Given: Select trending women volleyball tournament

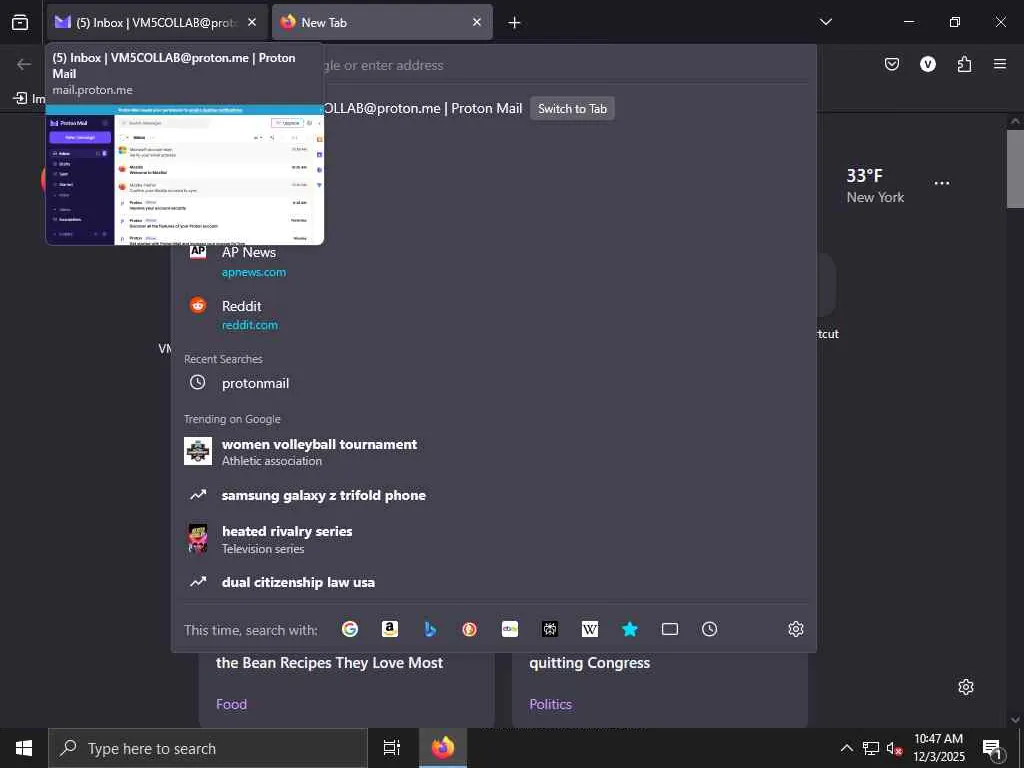Looking at the screenshot, I should pyautogui.click(x=494, y=452).
